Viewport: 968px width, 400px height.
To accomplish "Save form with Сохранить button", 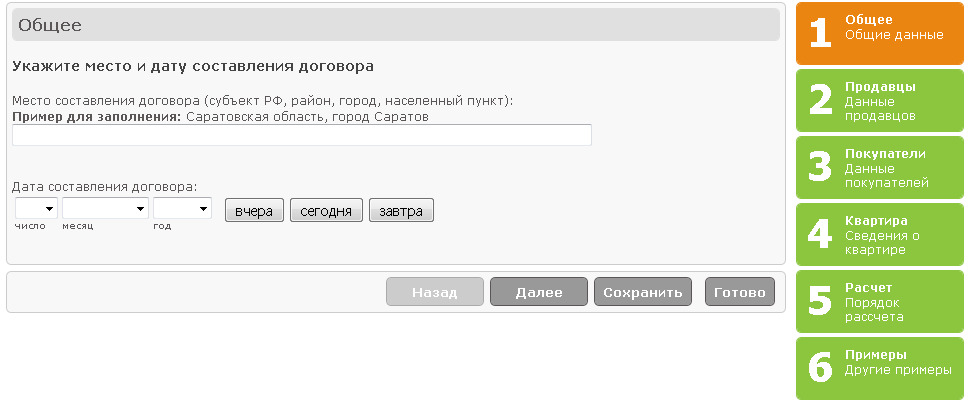I will (643, 292).
